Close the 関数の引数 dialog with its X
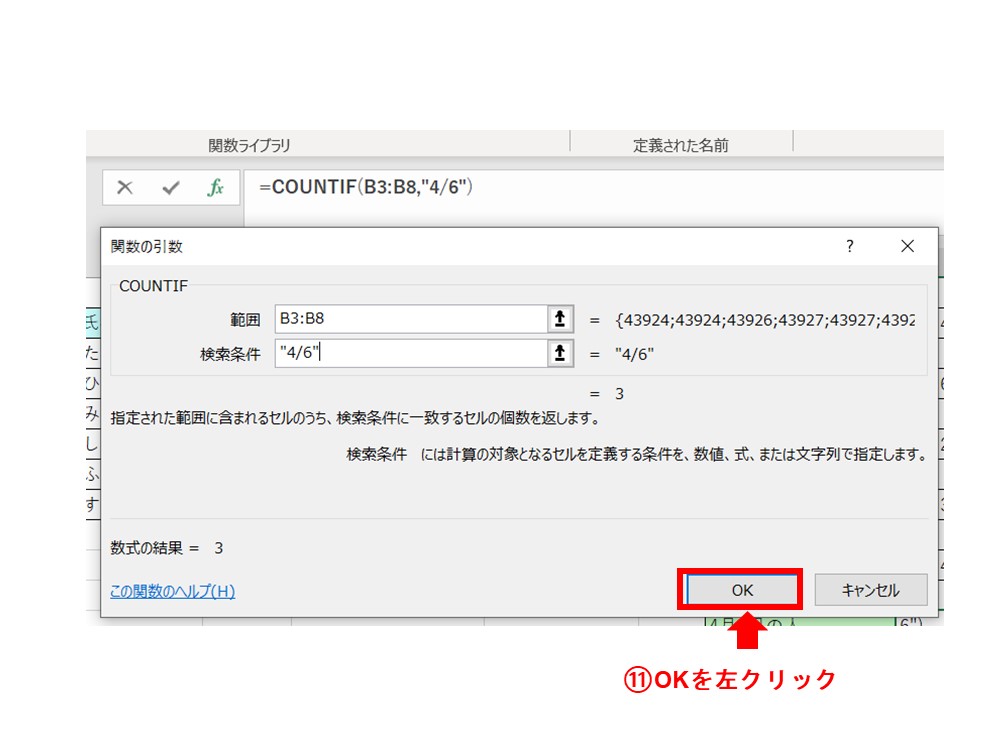 click(907, 246)
